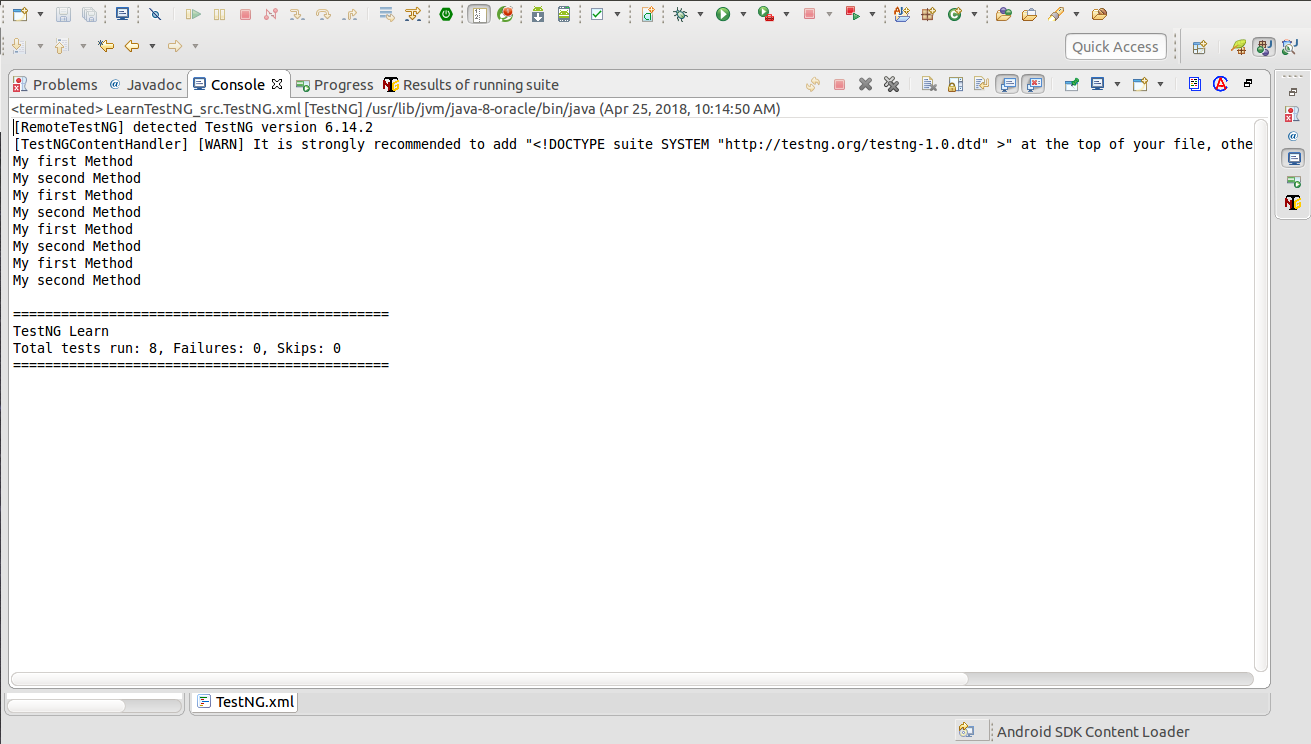Toggle the Scroll Lock padlock icon
The width and height of the screenshot is (1311, 744).
point(955,84)
